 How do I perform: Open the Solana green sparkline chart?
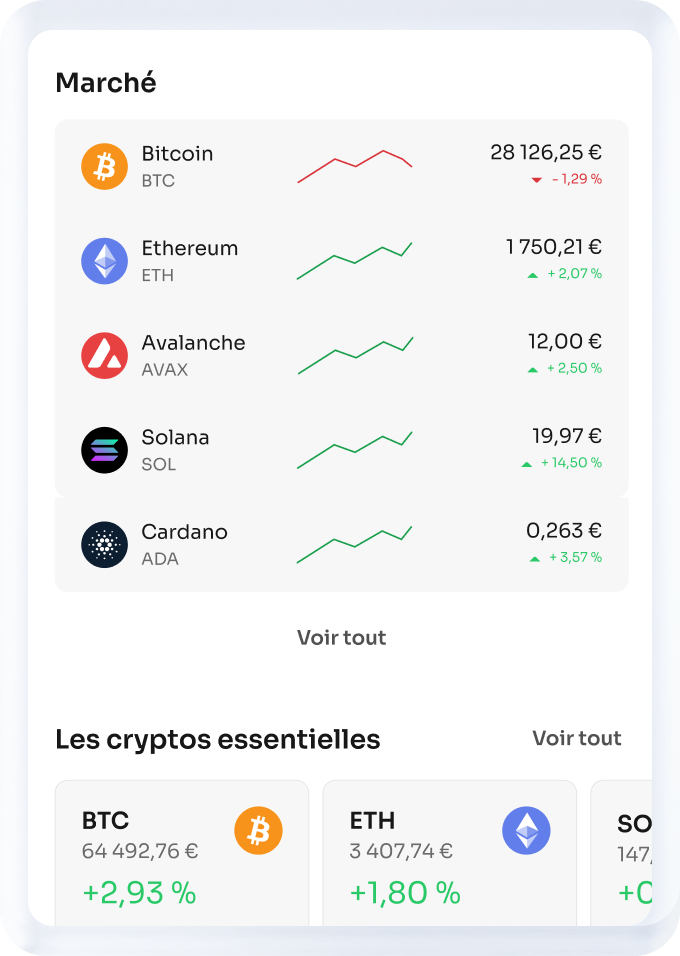(355, 450)
